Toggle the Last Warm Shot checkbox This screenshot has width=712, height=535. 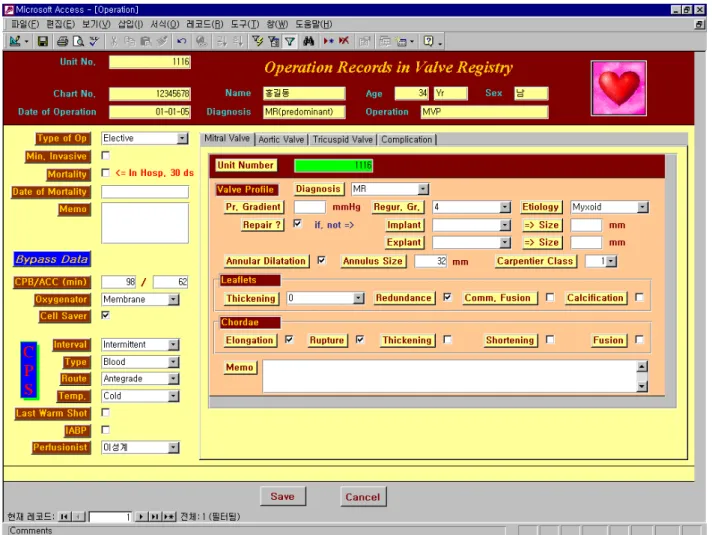tap(106, 412)
